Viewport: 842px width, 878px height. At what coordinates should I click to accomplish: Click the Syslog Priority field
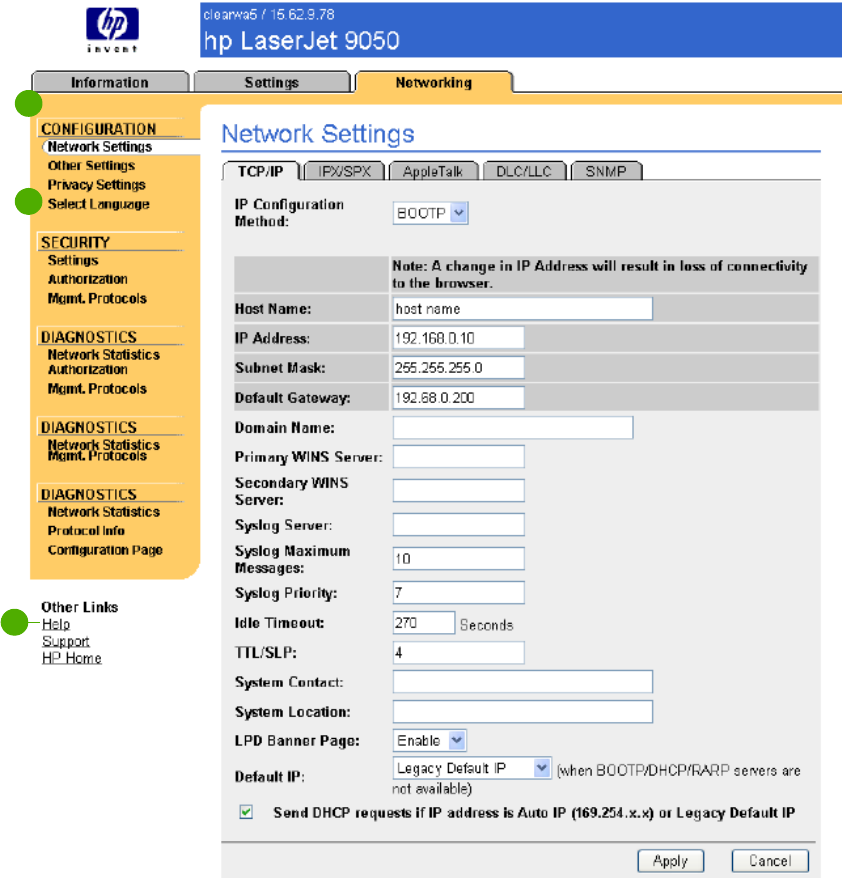pyautogui.click(x=459, y=592)
